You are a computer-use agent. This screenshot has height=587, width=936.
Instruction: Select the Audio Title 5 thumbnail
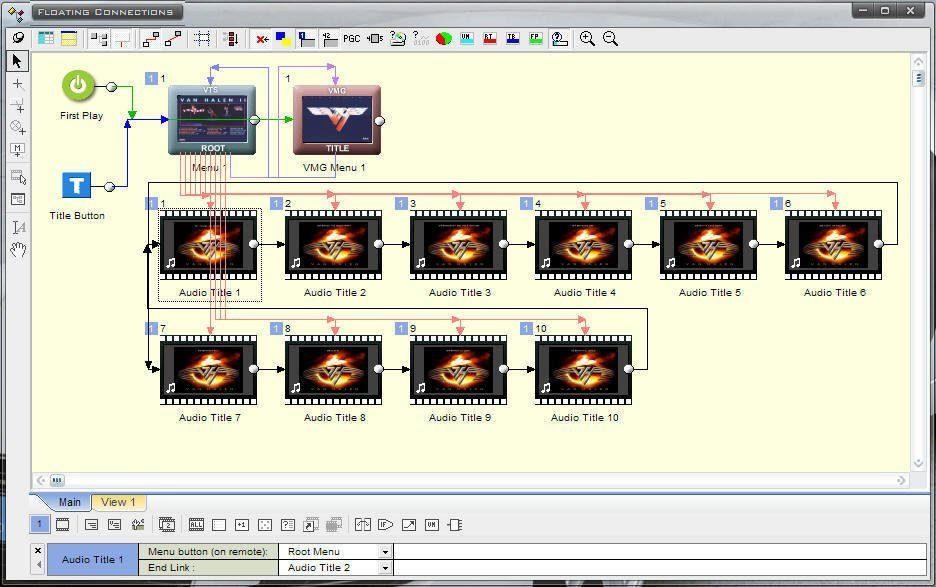click(708, 244)
